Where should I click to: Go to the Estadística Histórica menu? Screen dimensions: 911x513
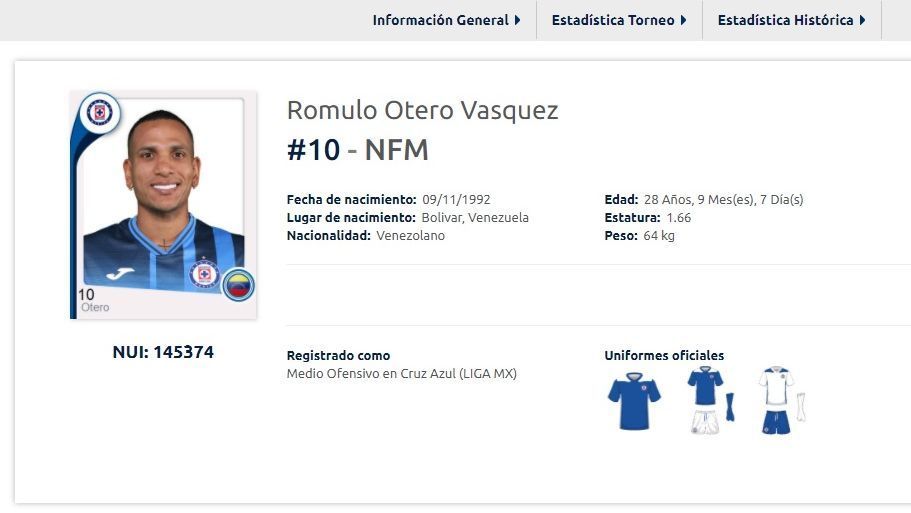point(785,20)
